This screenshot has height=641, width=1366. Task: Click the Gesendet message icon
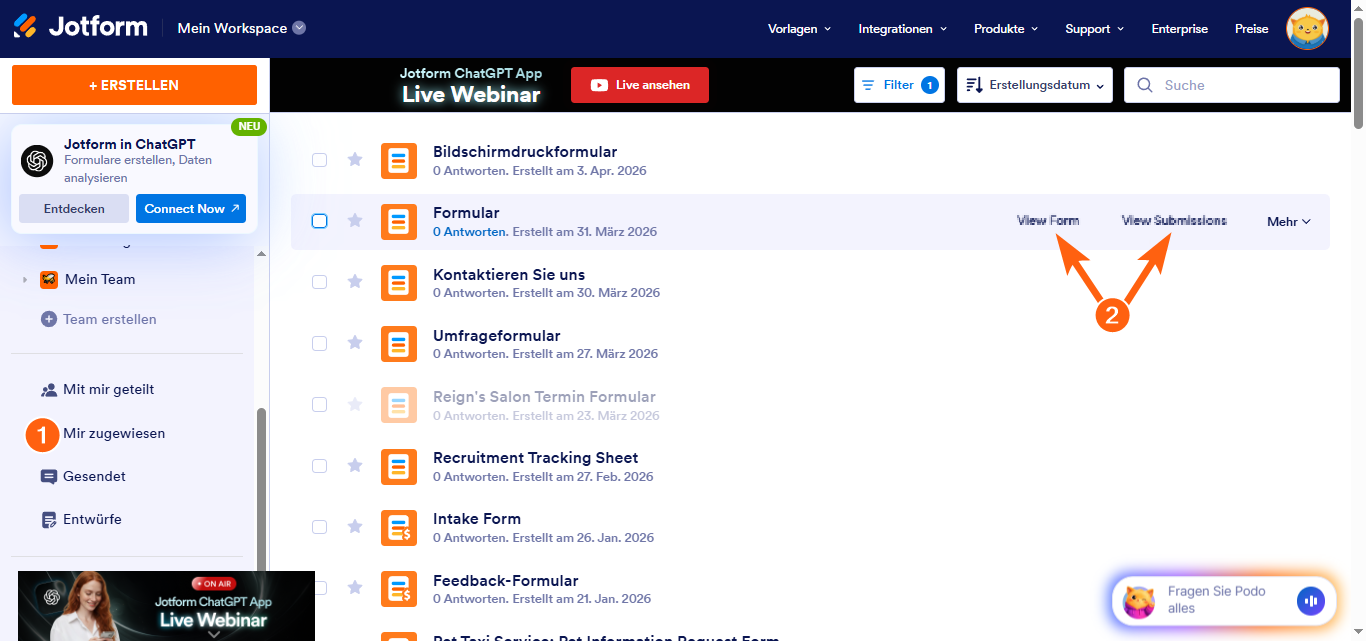click(x=49, y=477)
